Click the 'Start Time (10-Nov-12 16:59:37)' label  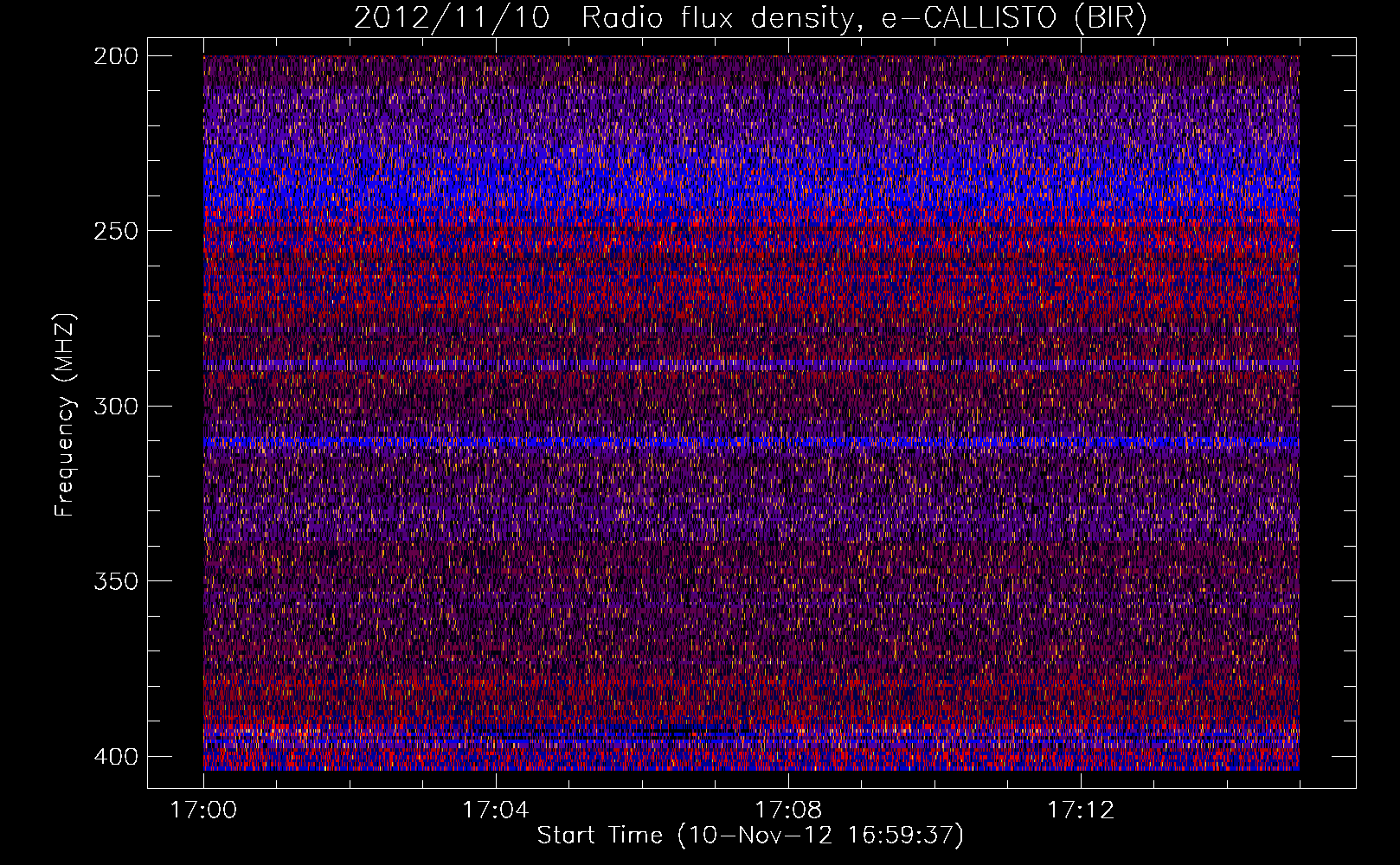point(750,836)
